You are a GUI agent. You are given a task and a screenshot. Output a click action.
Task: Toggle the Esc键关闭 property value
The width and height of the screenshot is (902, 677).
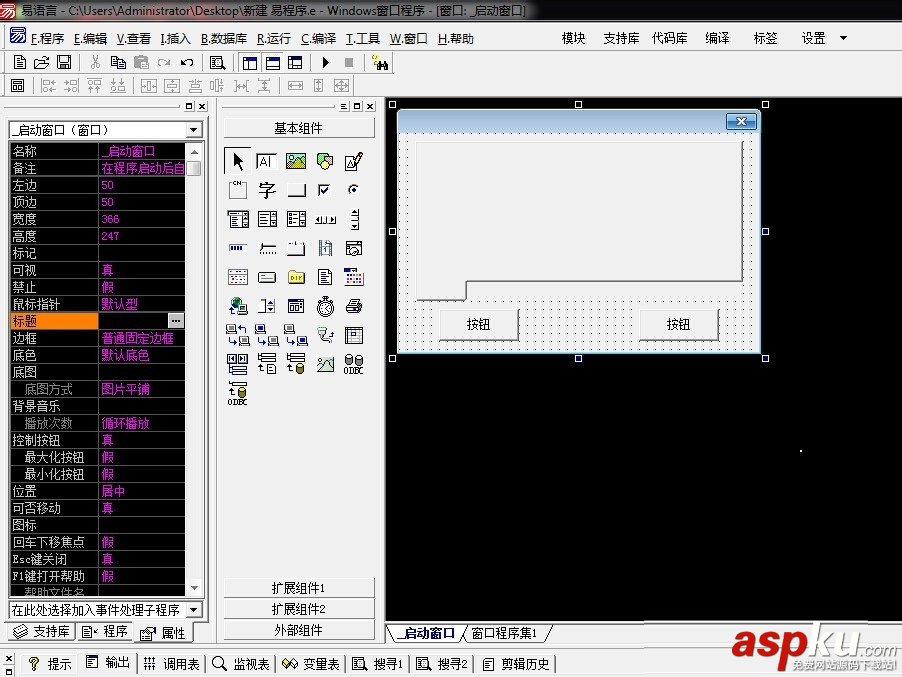[x=142, y=559]
